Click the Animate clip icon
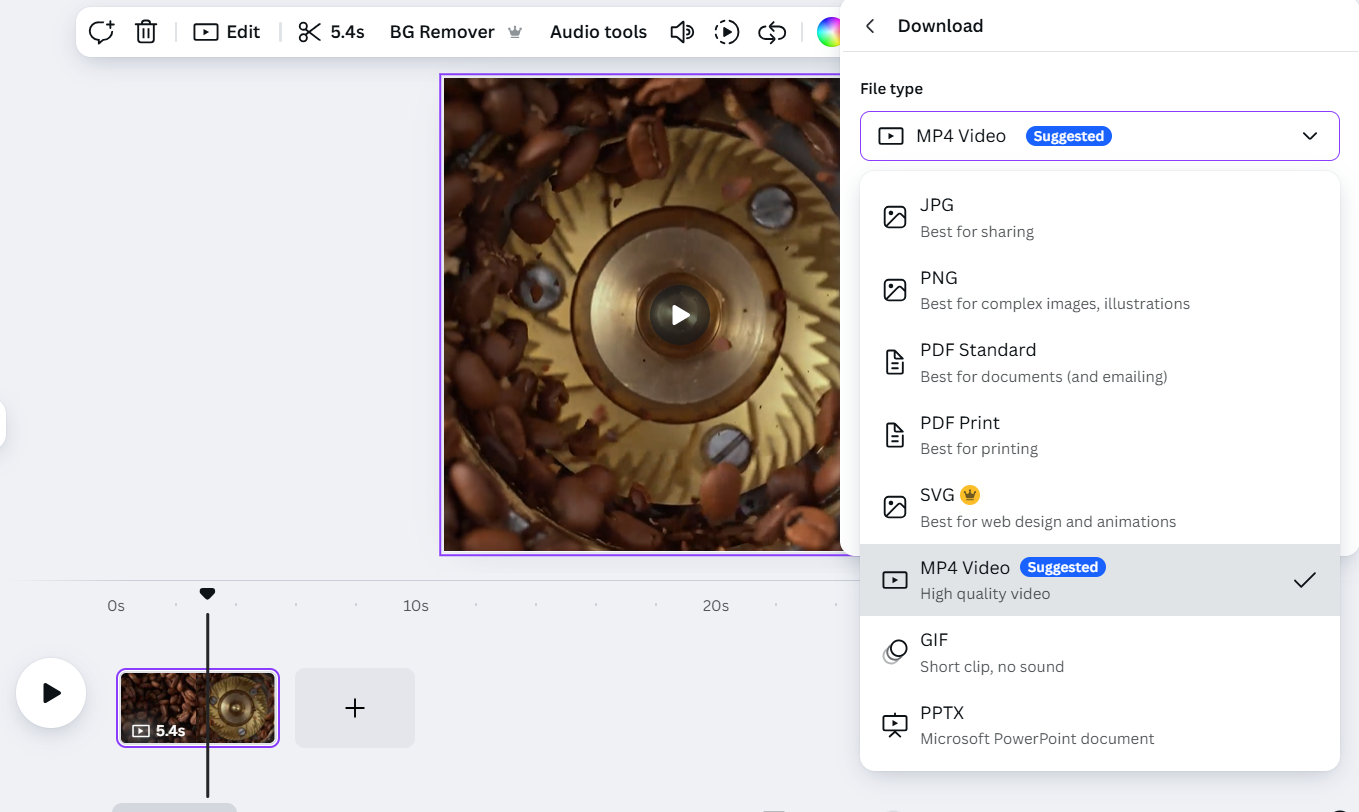This screenshot has height=812, width=1359. (727, 31)
